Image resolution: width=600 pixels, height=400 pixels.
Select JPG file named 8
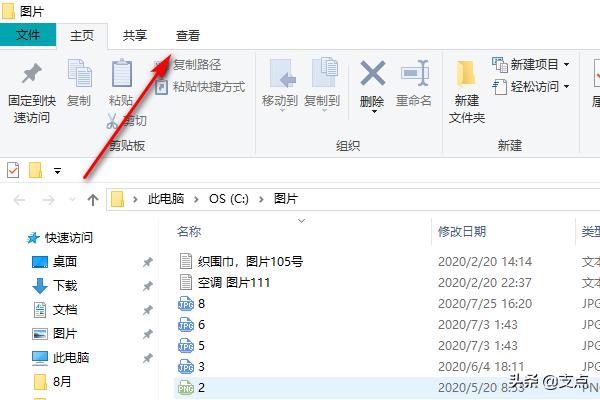tap(201, 304)
